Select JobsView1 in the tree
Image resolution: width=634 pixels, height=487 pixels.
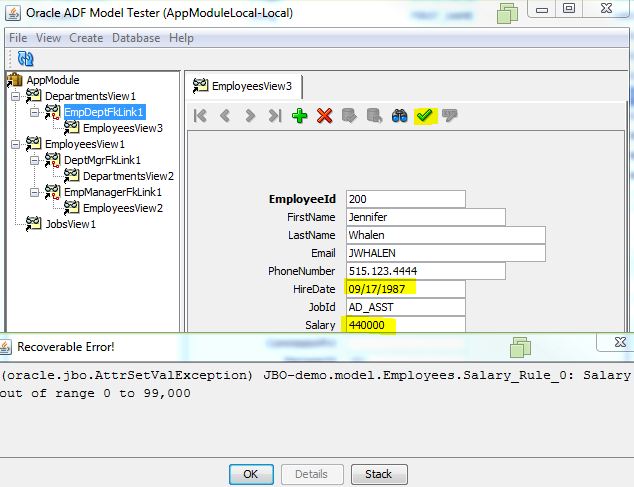(71, 224)
